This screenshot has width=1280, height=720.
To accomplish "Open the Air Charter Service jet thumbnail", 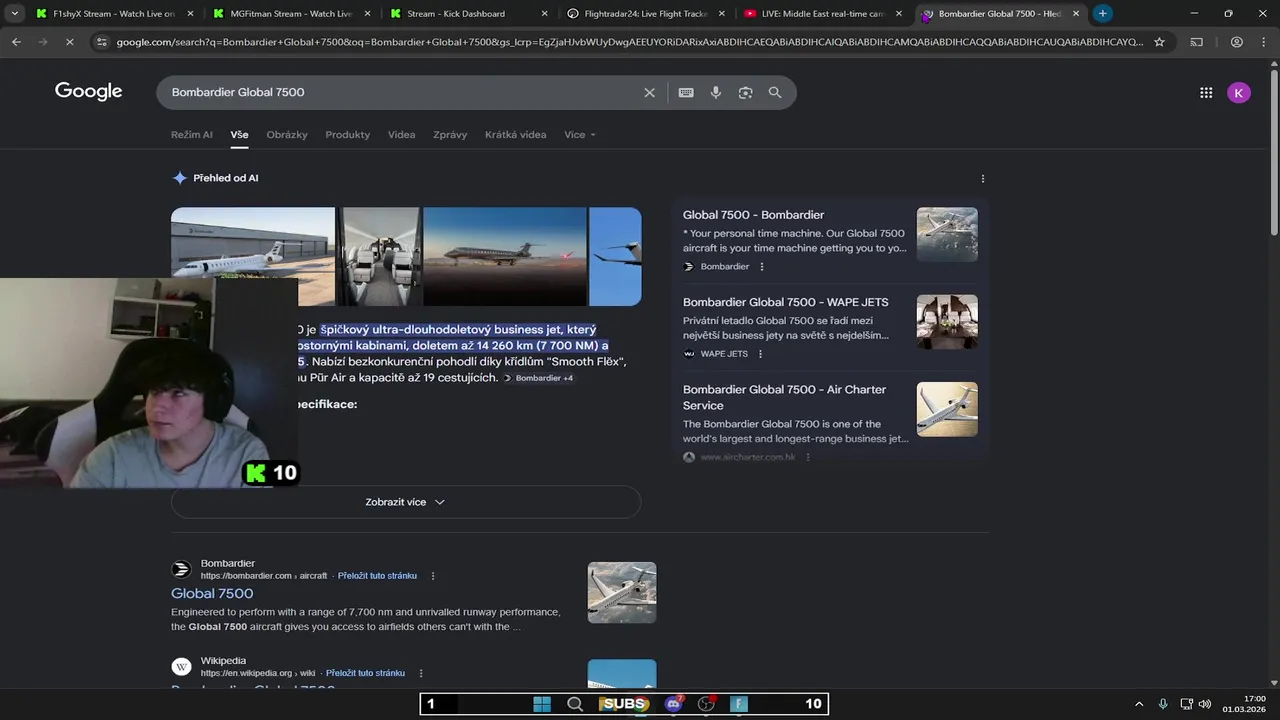I will click(947, 409).
